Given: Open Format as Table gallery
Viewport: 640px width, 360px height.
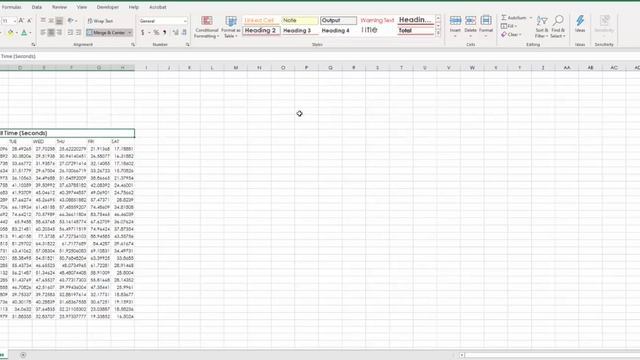Looking at the screenshot, I should [x=231, y=27].
